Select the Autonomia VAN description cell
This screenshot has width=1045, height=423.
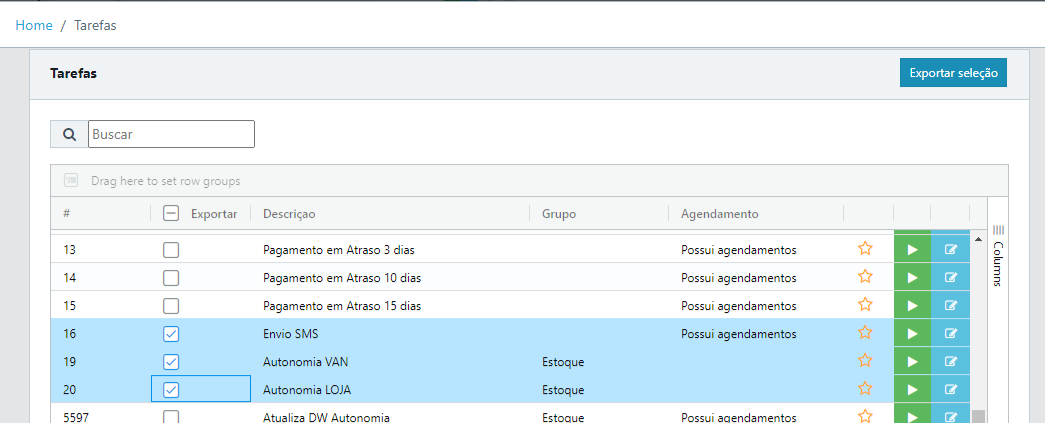click(390, 362)
